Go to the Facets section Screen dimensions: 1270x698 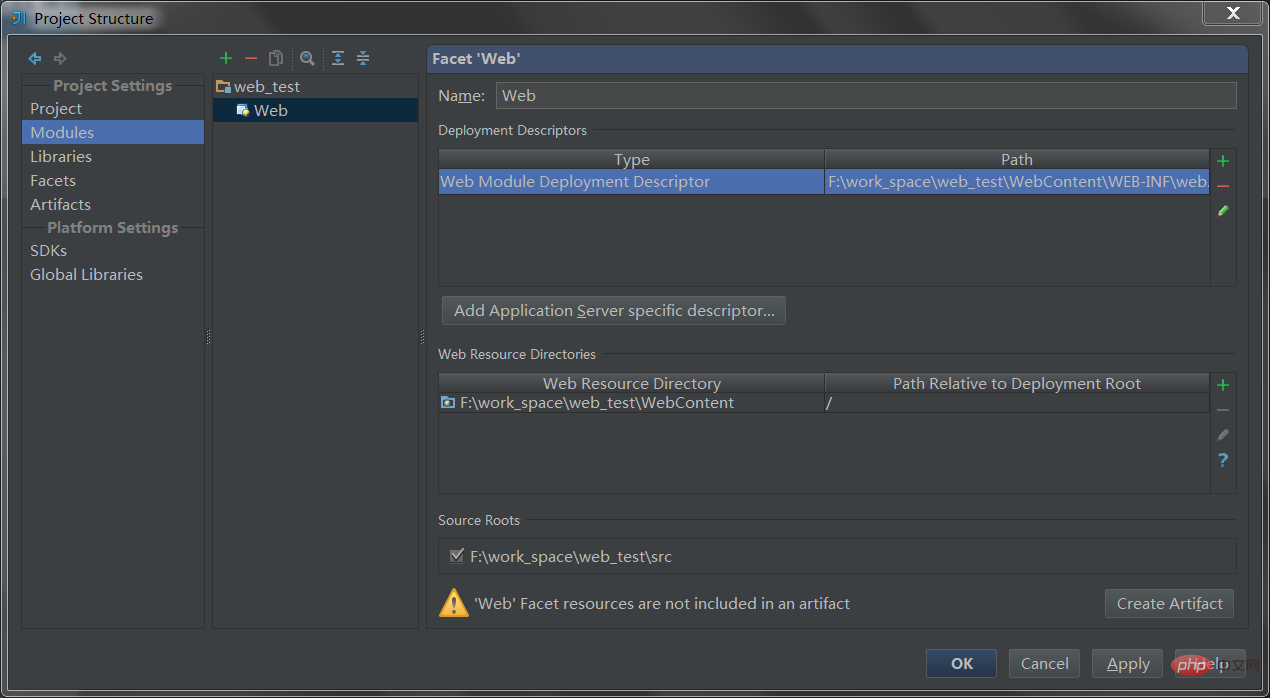pyautogui.click(x=53, y=180)
